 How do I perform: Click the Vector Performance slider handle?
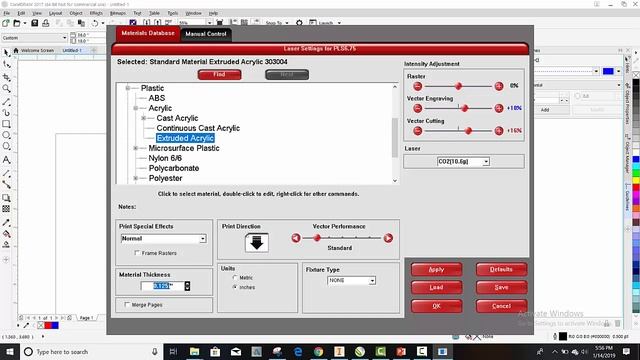click(x=317, y=238)
